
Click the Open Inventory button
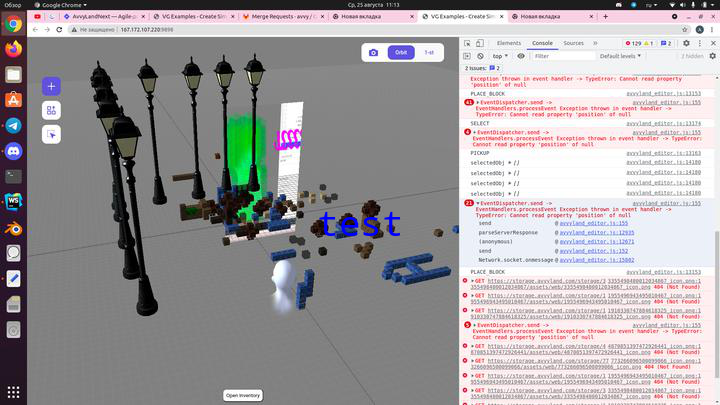[243, 395]
